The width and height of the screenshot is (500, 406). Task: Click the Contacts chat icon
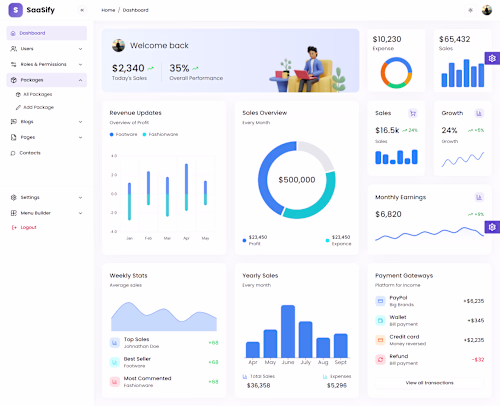tap(13, 153)
